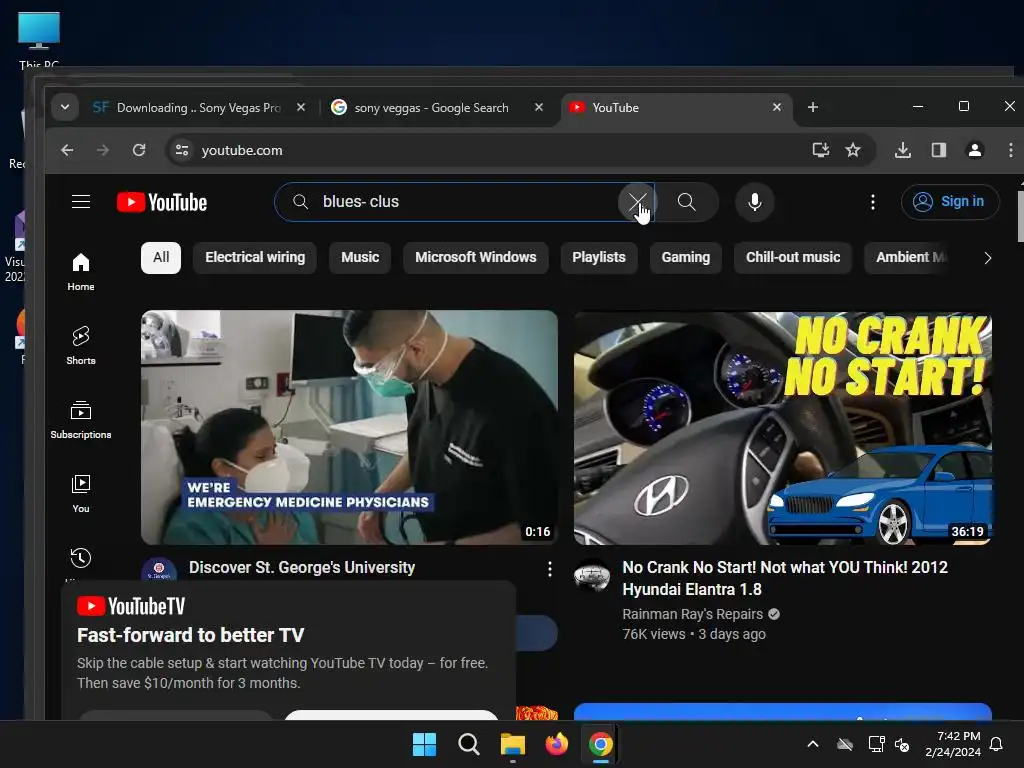Open the notification bell in taskbar
1024x768 pixels.
(x=996, y=744)
